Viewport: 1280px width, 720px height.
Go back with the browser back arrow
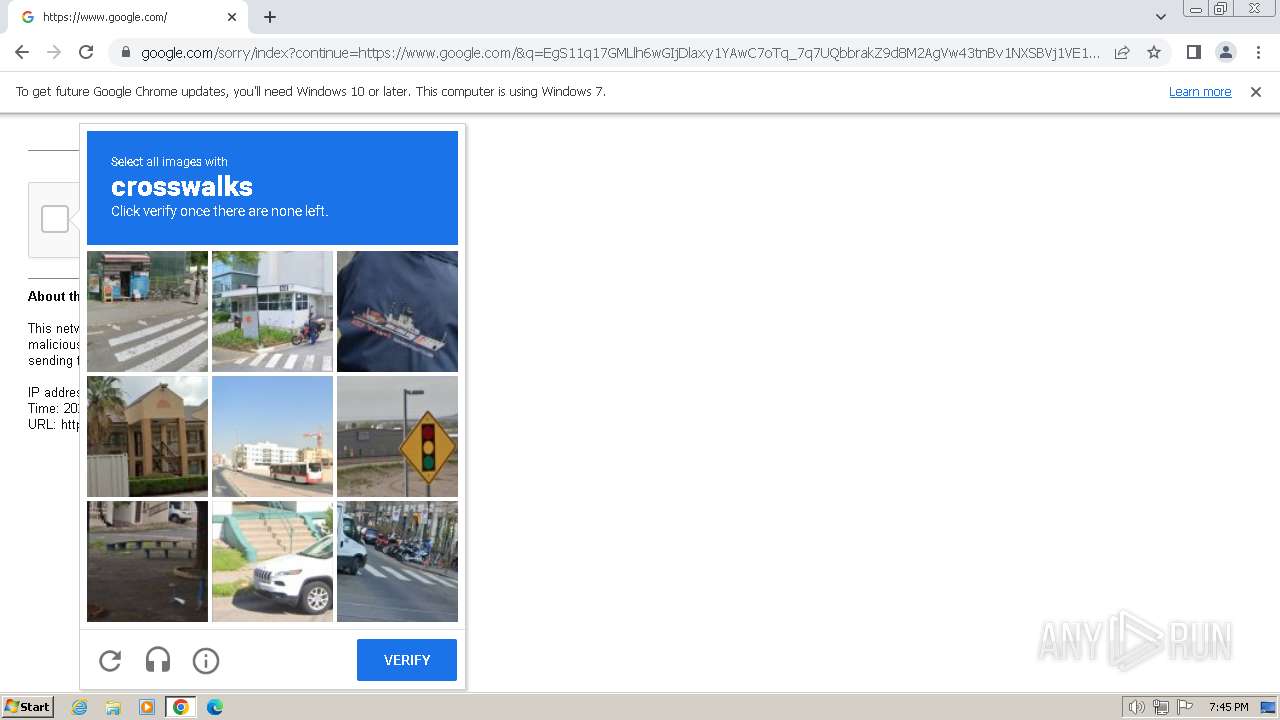(x=22, y=52)
